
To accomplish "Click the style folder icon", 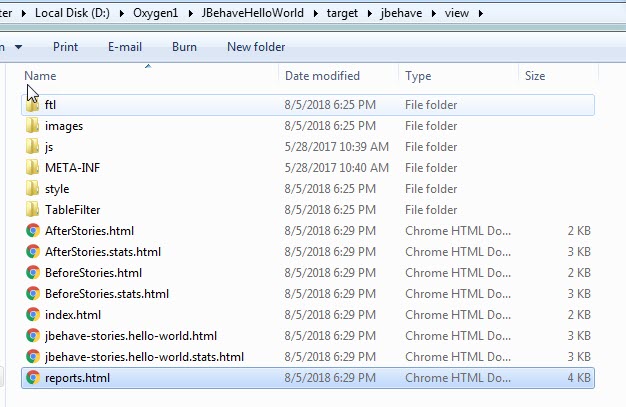I will click(x=32, y=189).
